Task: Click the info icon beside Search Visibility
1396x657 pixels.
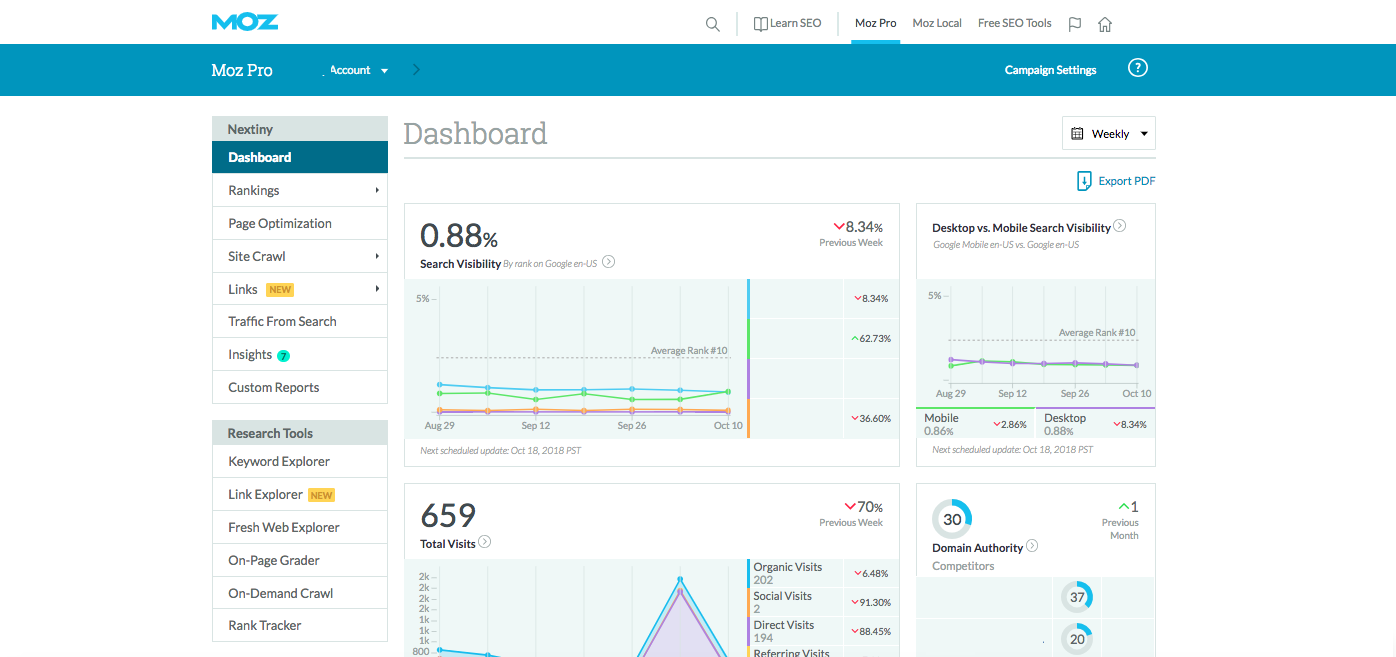Action: 608,263
